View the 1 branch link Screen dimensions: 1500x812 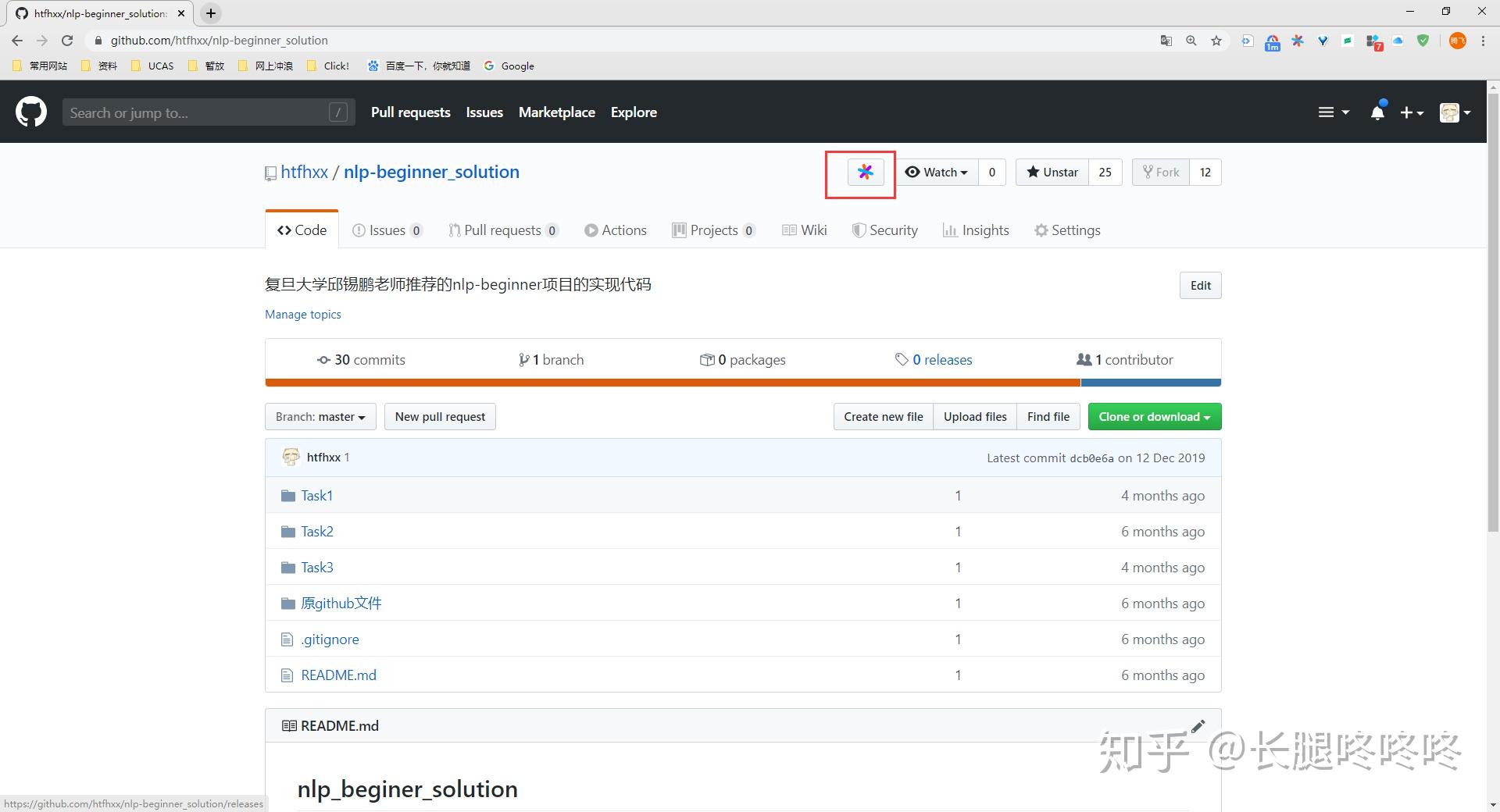(x=551, y=359)
